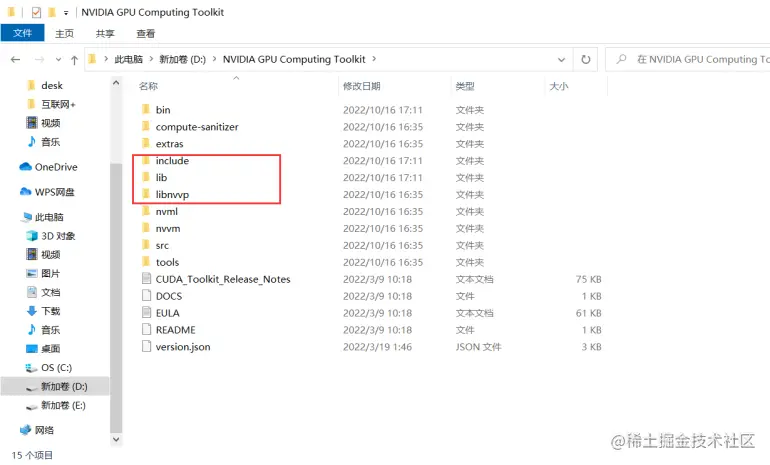
Task: Expand chevron after NVIDIA GPU Computing Toolkit breadcrumb
Action: pos(374,59)
